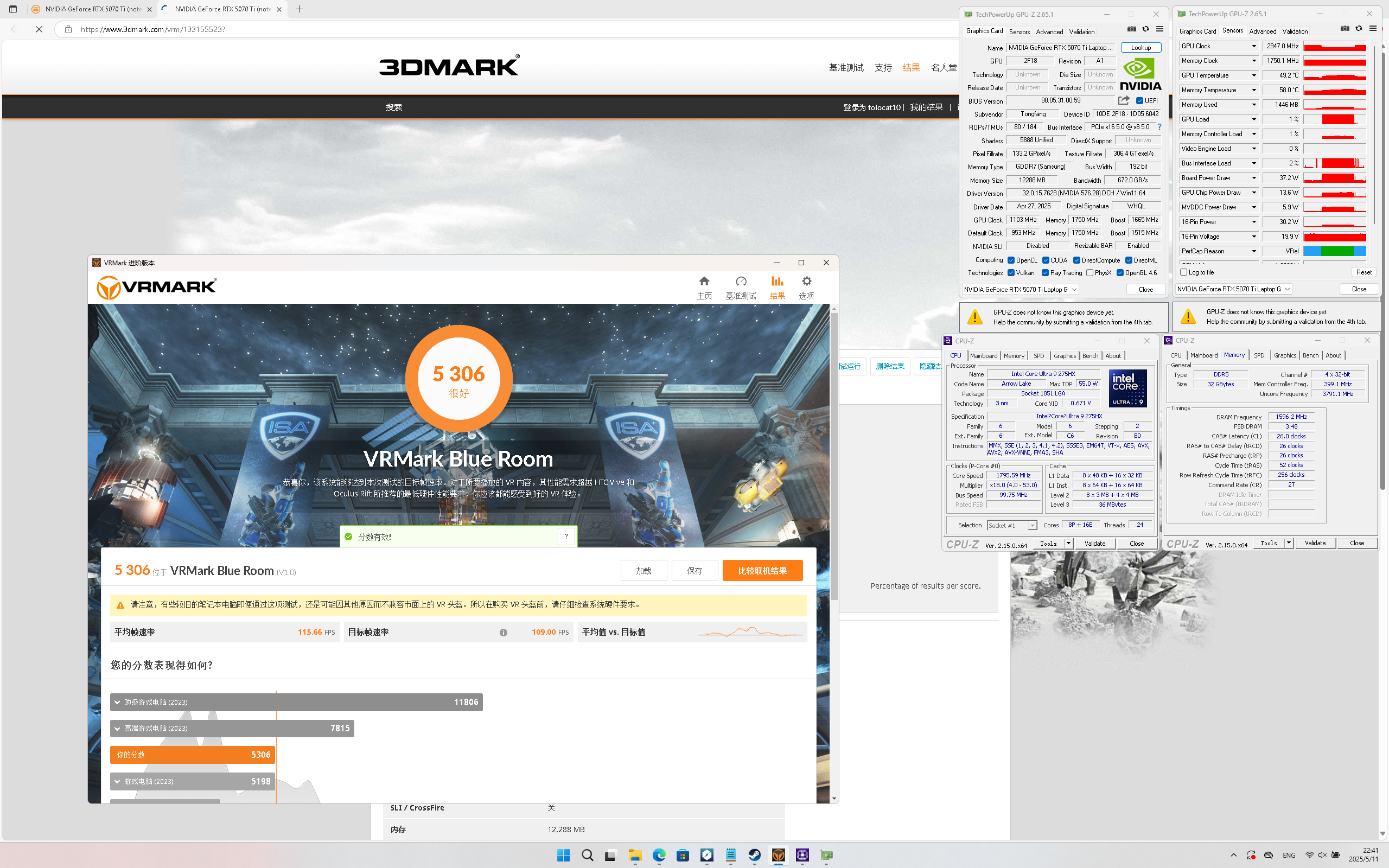Switch to Sensors tab in left GPU-Z window
This screenshot has height=868, width=1389.
point(1020,32)
